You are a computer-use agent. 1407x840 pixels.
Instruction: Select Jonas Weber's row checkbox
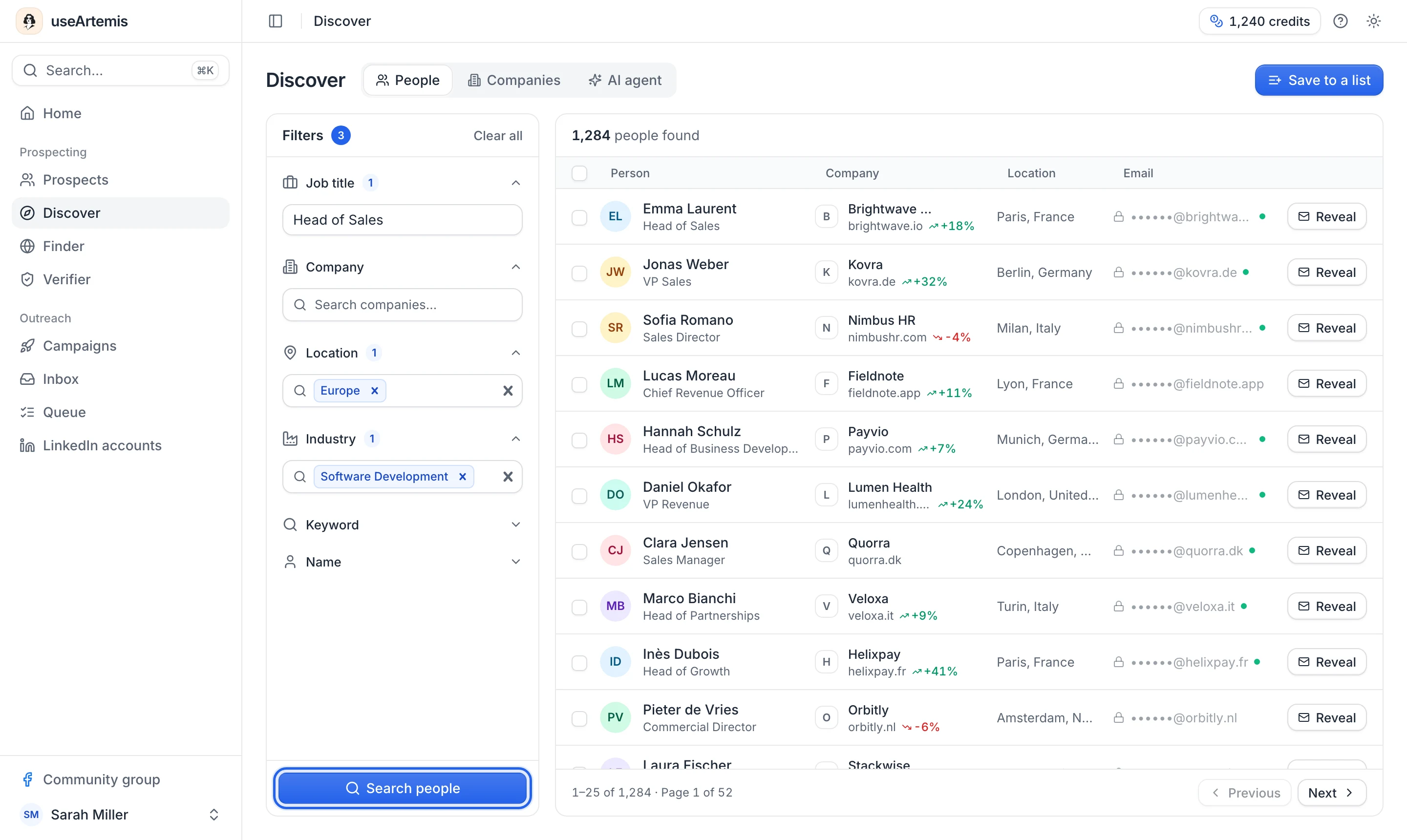point(579,273)
